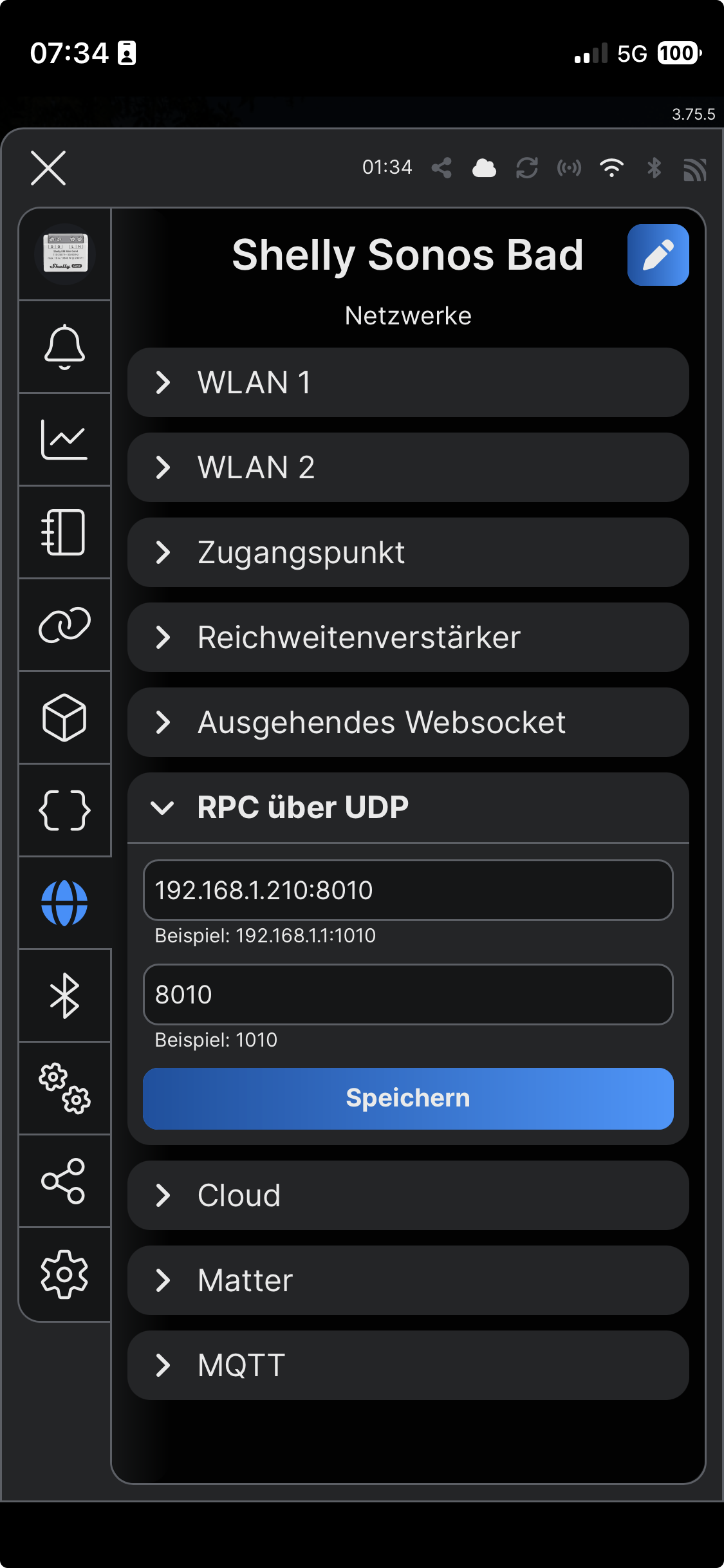
Task: Close the device panel with X
Action: [x=48, y=168]
